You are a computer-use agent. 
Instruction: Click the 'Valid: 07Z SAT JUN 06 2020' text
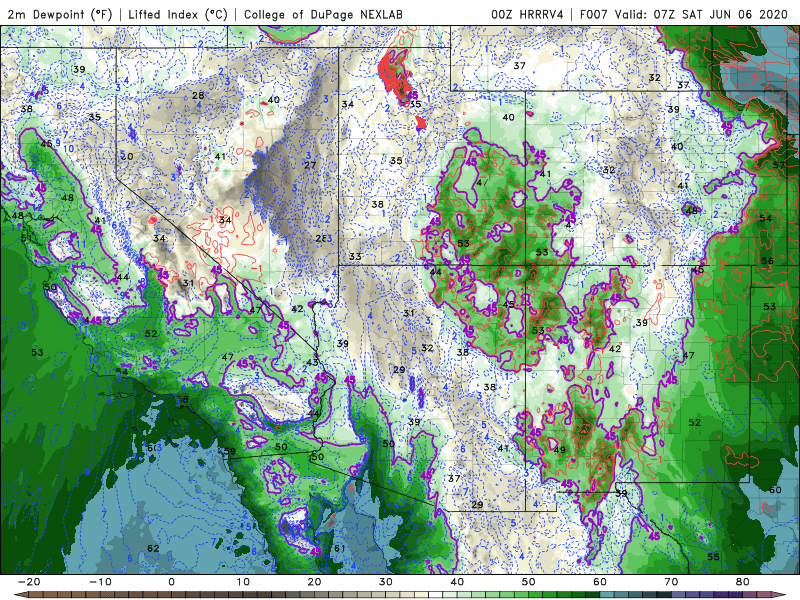tap(701, 14)
